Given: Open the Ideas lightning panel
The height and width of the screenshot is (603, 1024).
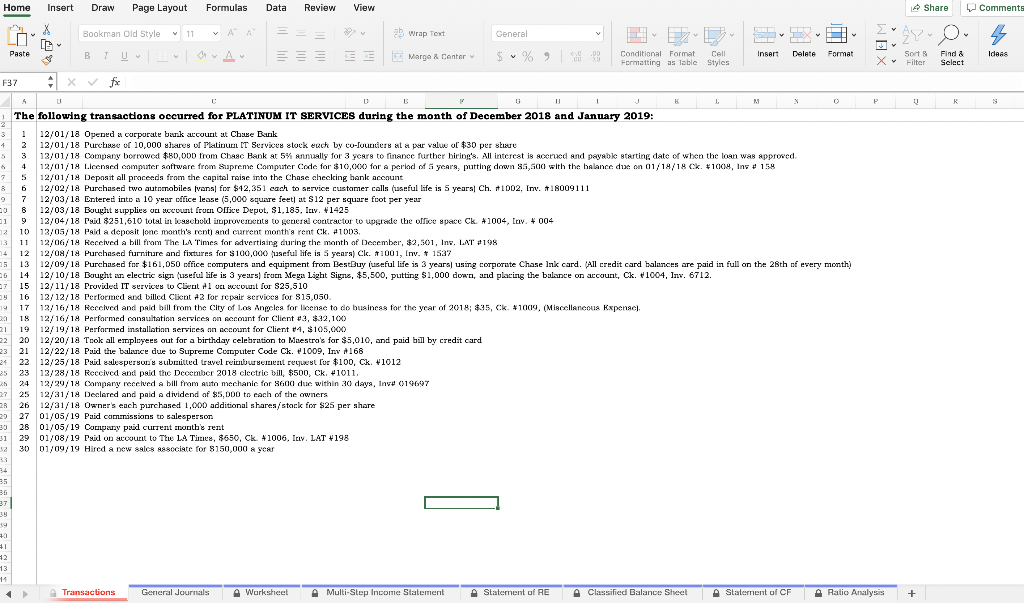Looking at the screenshot, I should (998, 39).
